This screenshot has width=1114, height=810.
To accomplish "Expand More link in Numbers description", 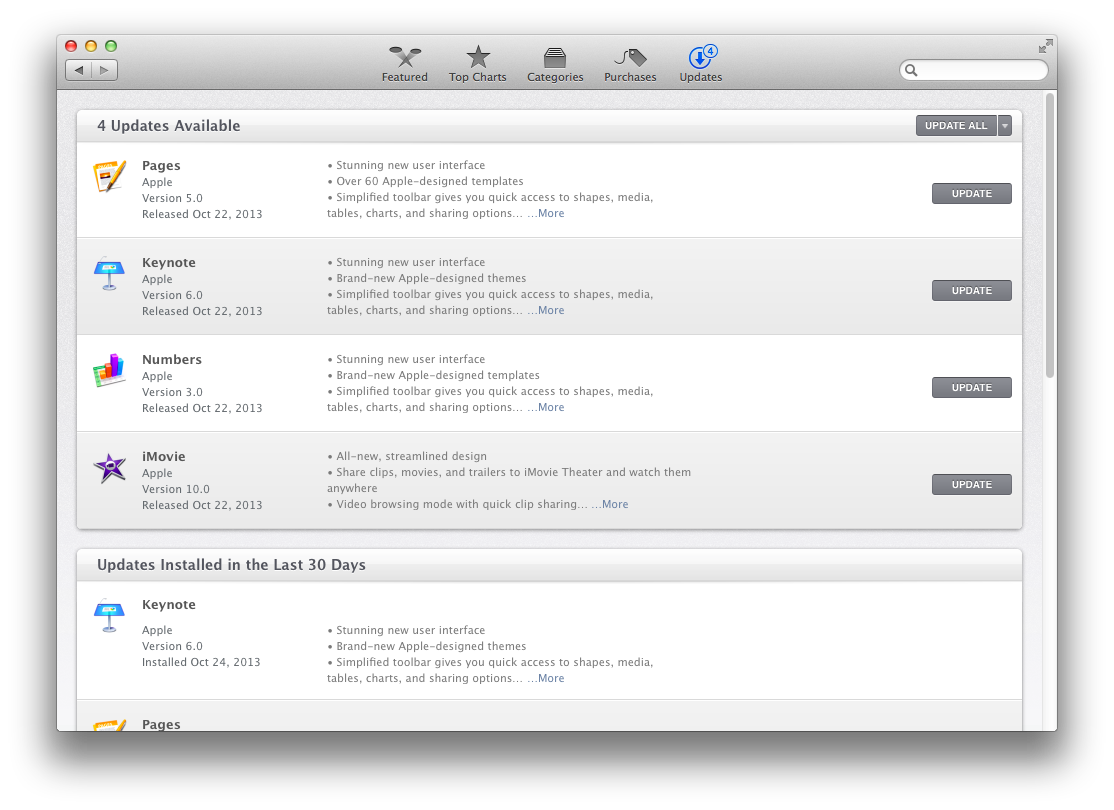I will tap(551, 407).
